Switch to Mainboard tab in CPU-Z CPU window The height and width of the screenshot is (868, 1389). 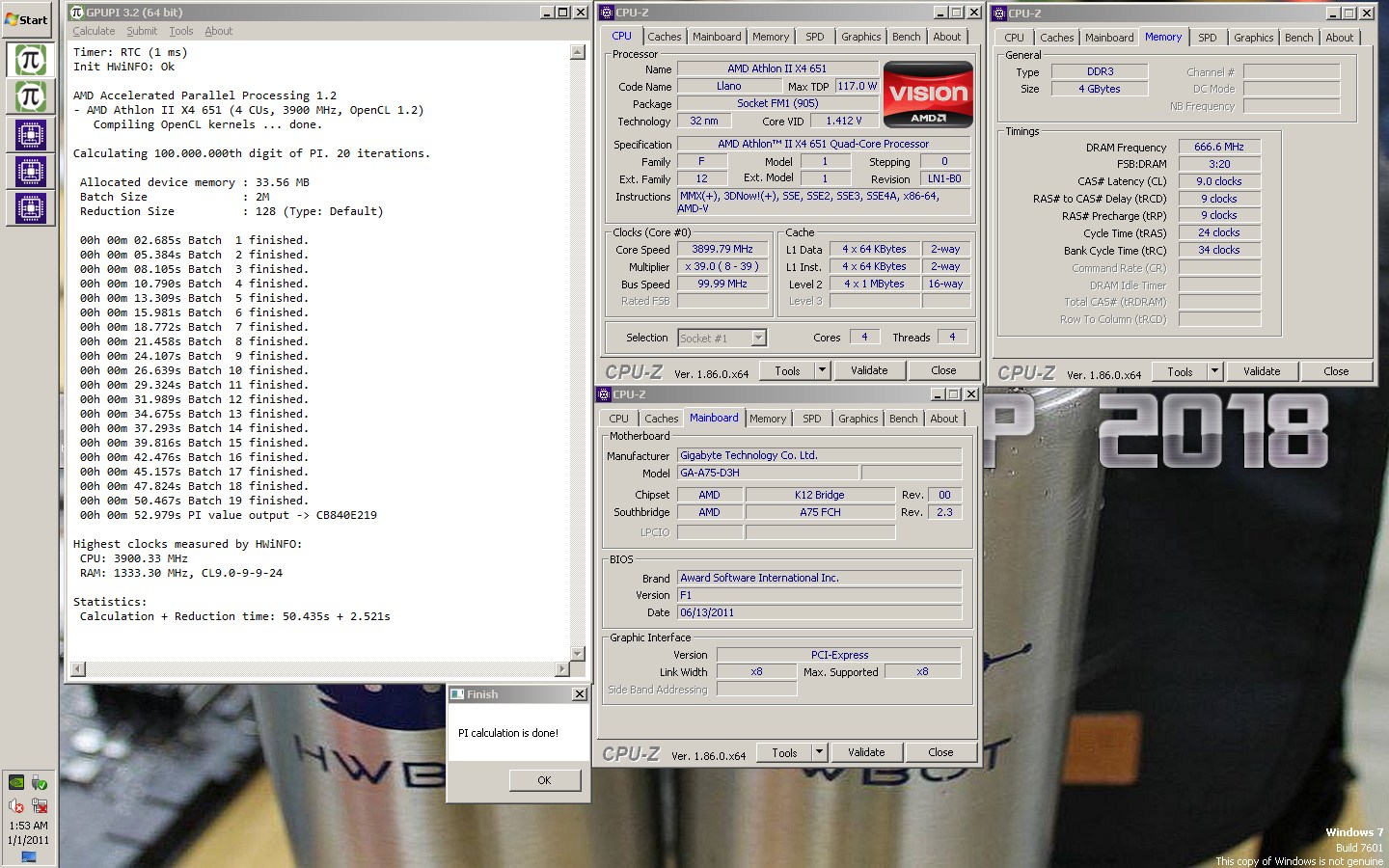717,37
